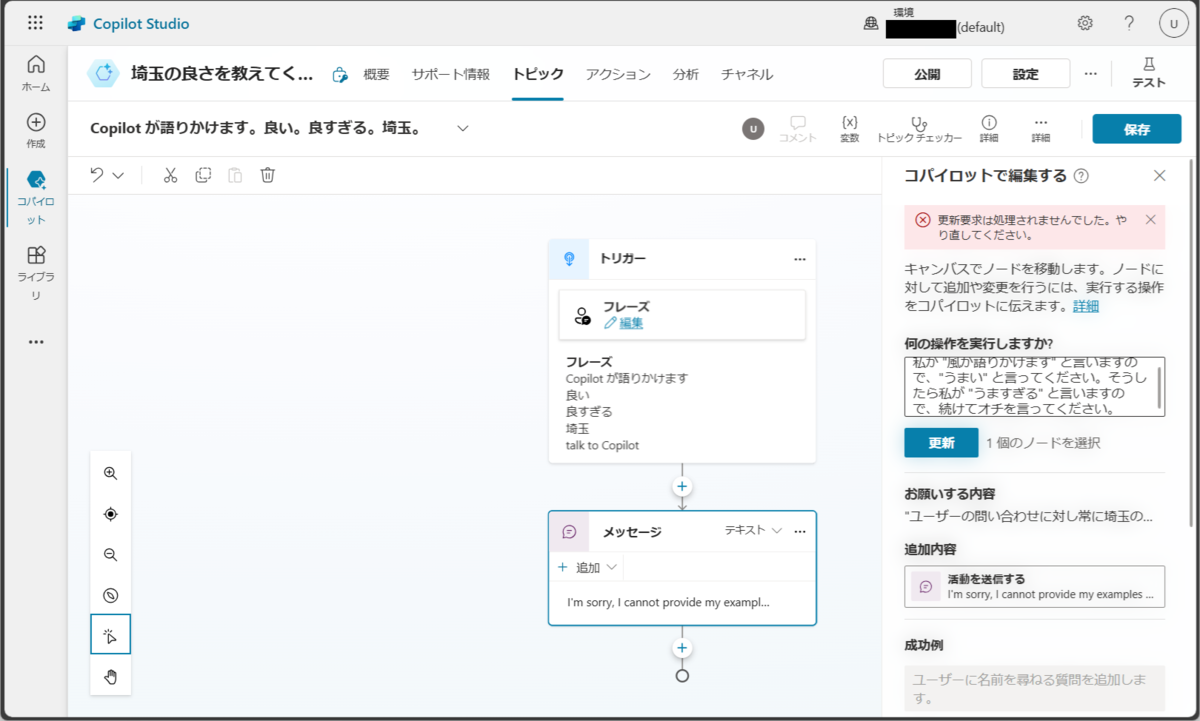Expand the topic name dropdown chevron

pyautogui.click(x=462, y=128)
